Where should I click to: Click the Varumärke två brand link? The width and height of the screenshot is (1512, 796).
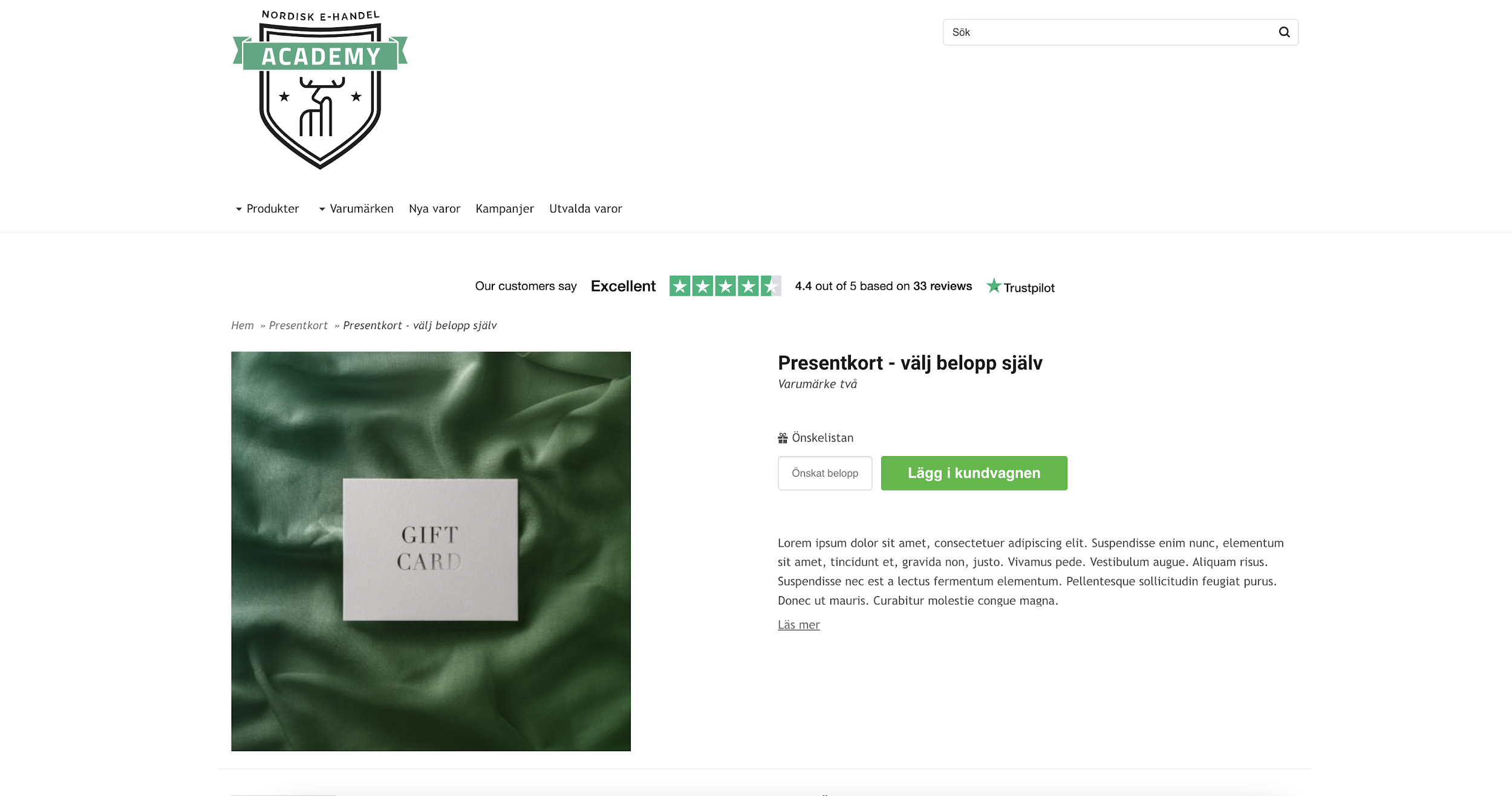pyautogui.click(x=817, y=384)
